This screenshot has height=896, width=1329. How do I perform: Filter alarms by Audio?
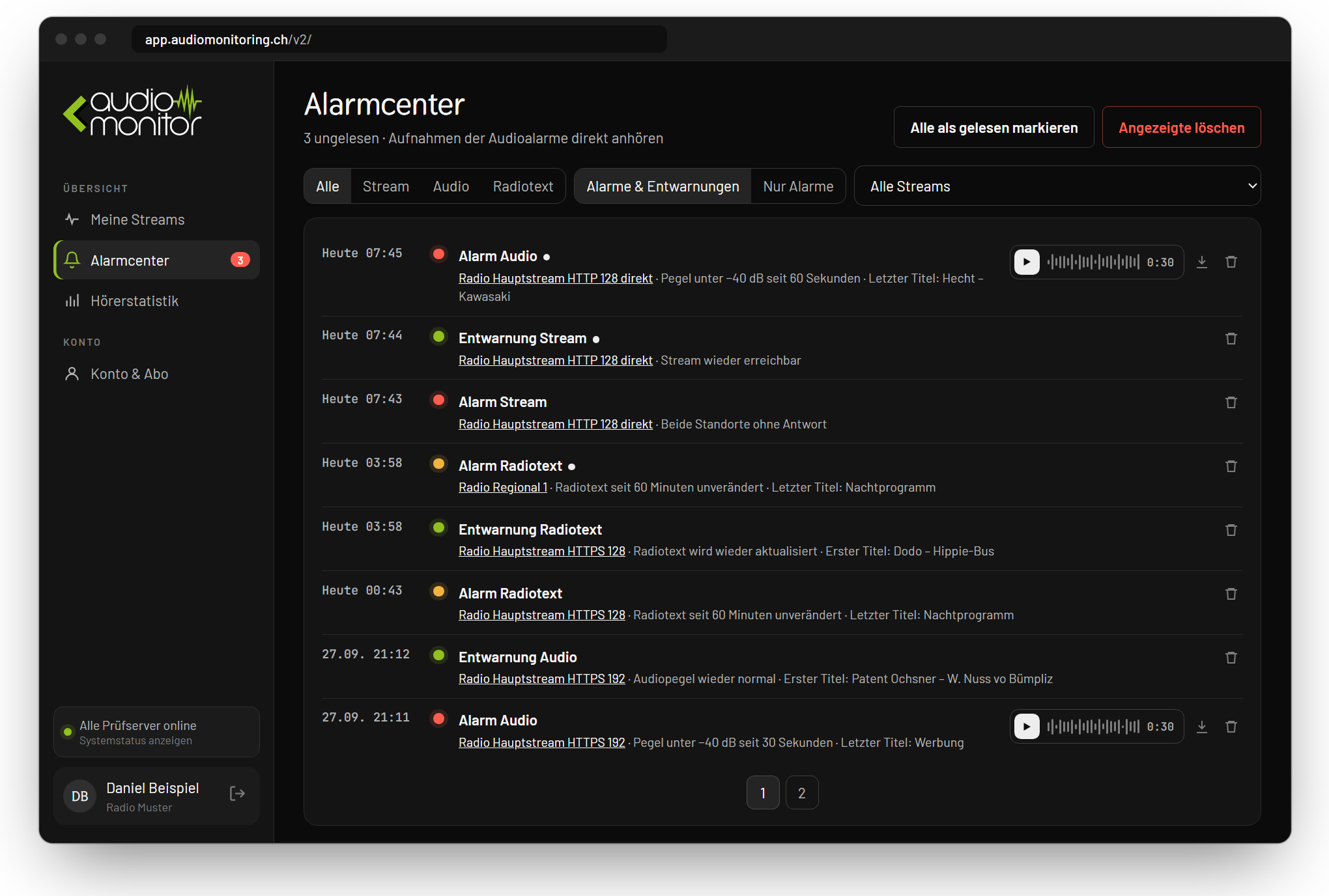point(451,187)
